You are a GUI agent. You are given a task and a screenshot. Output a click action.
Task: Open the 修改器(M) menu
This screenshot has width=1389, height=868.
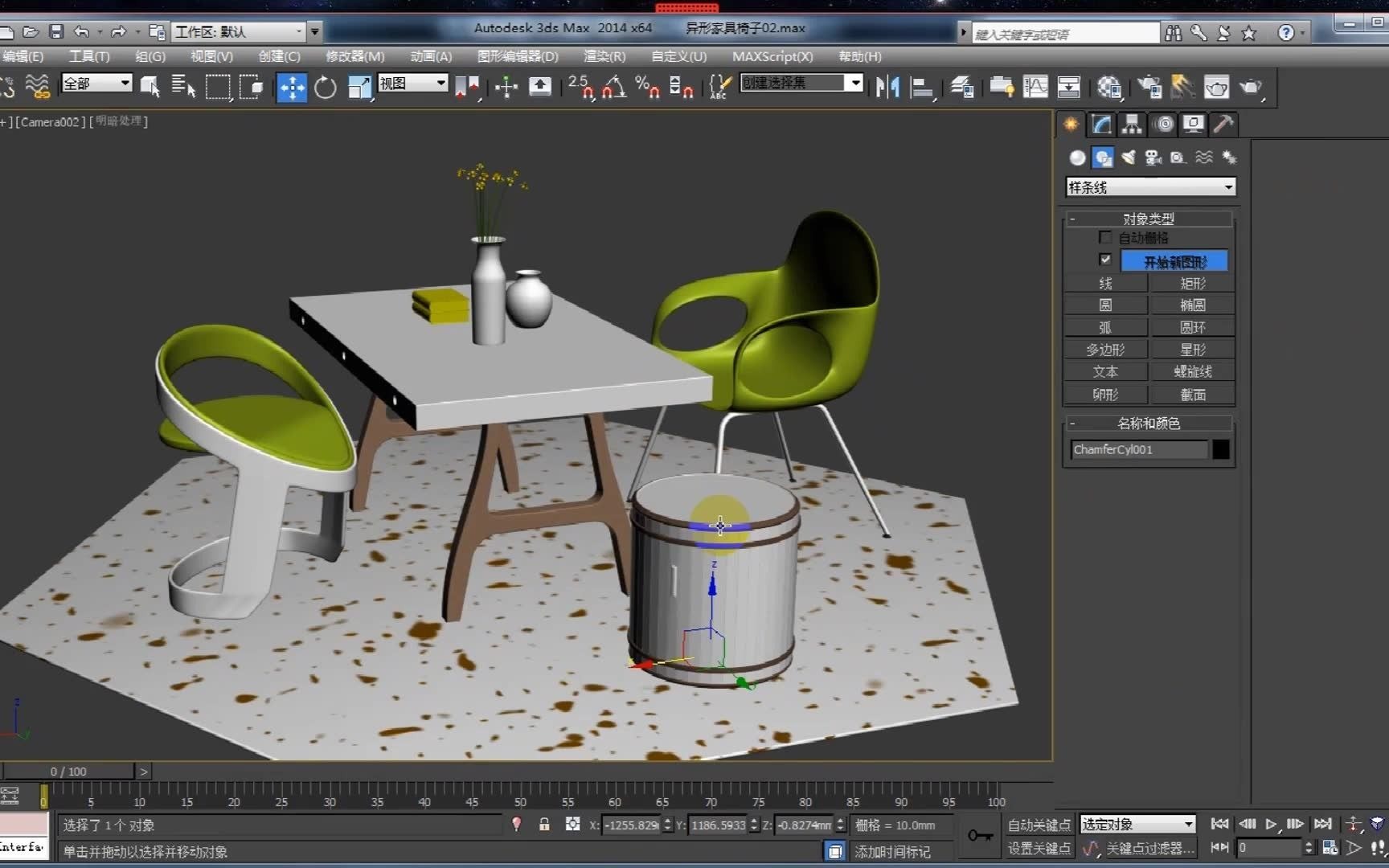(354, 56)
